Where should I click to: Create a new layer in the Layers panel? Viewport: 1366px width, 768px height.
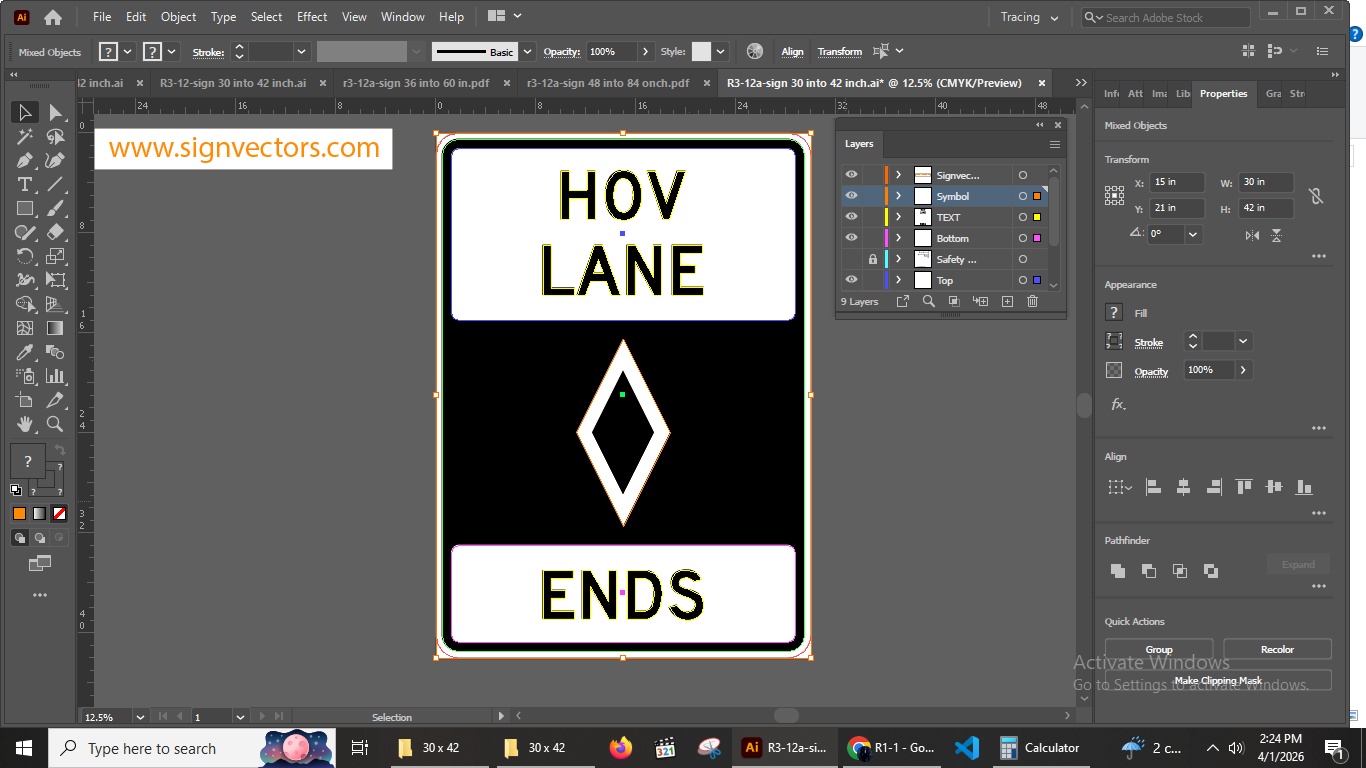point(1007,301)
